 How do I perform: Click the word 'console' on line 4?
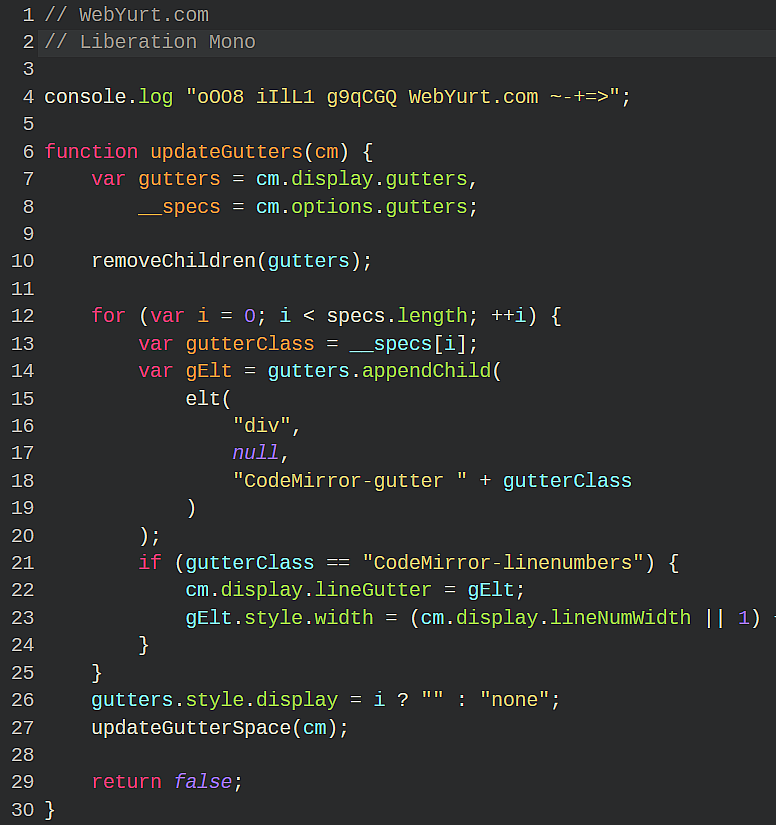(85, 97)
